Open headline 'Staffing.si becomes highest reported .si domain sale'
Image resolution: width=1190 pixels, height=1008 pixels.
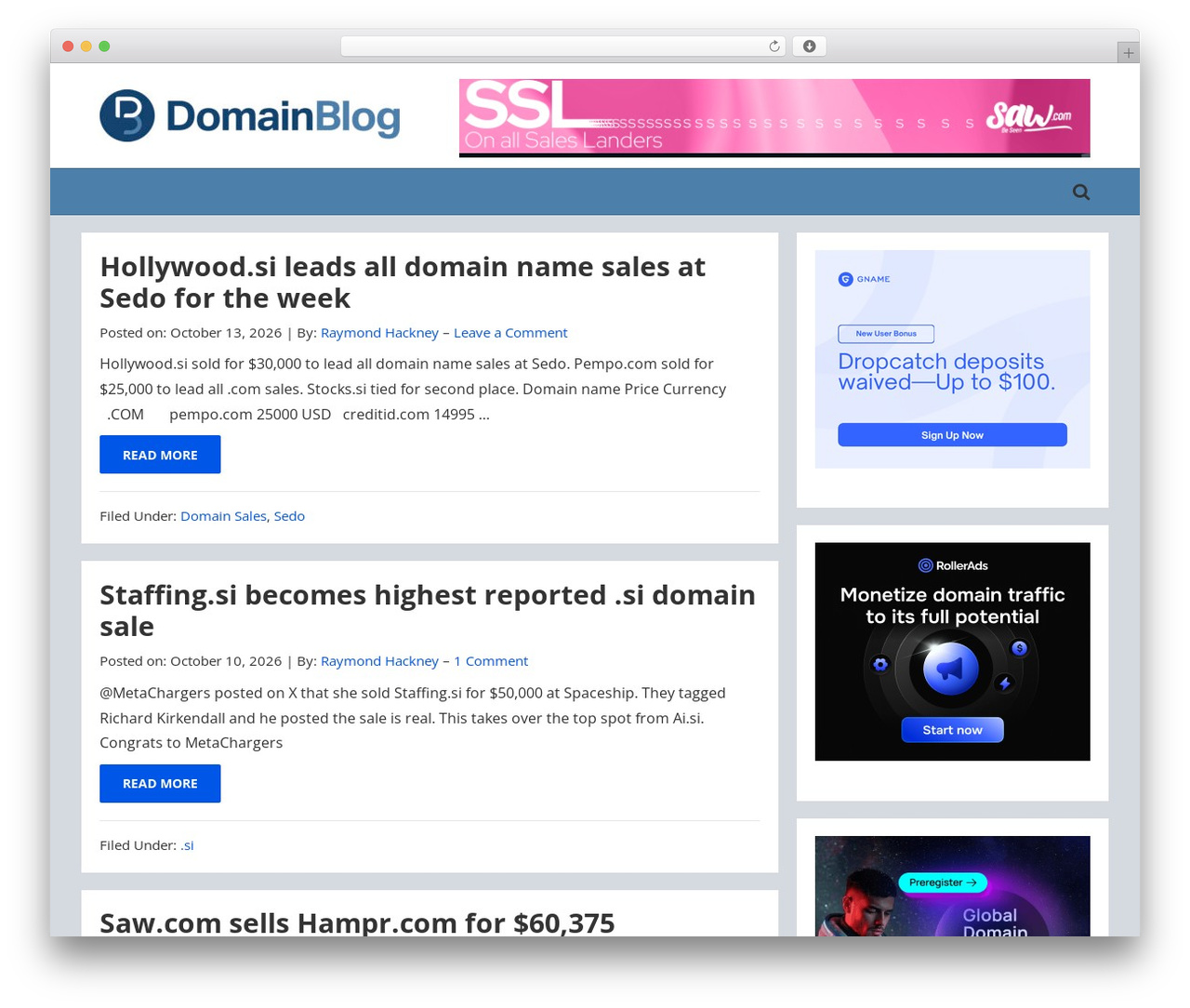point(428,611)
